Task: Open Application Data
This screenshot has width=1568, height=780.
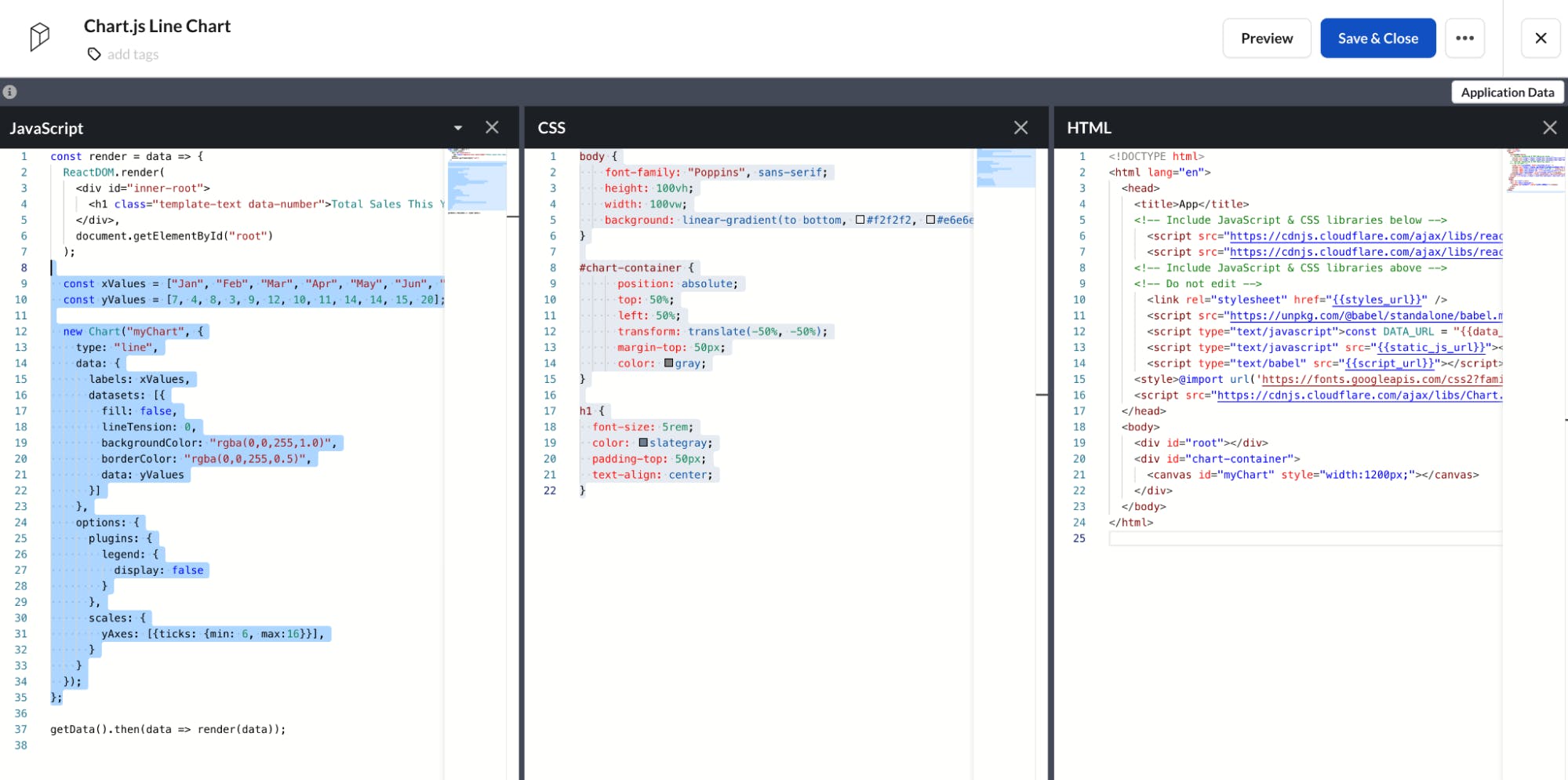Action: [1507, 92]
